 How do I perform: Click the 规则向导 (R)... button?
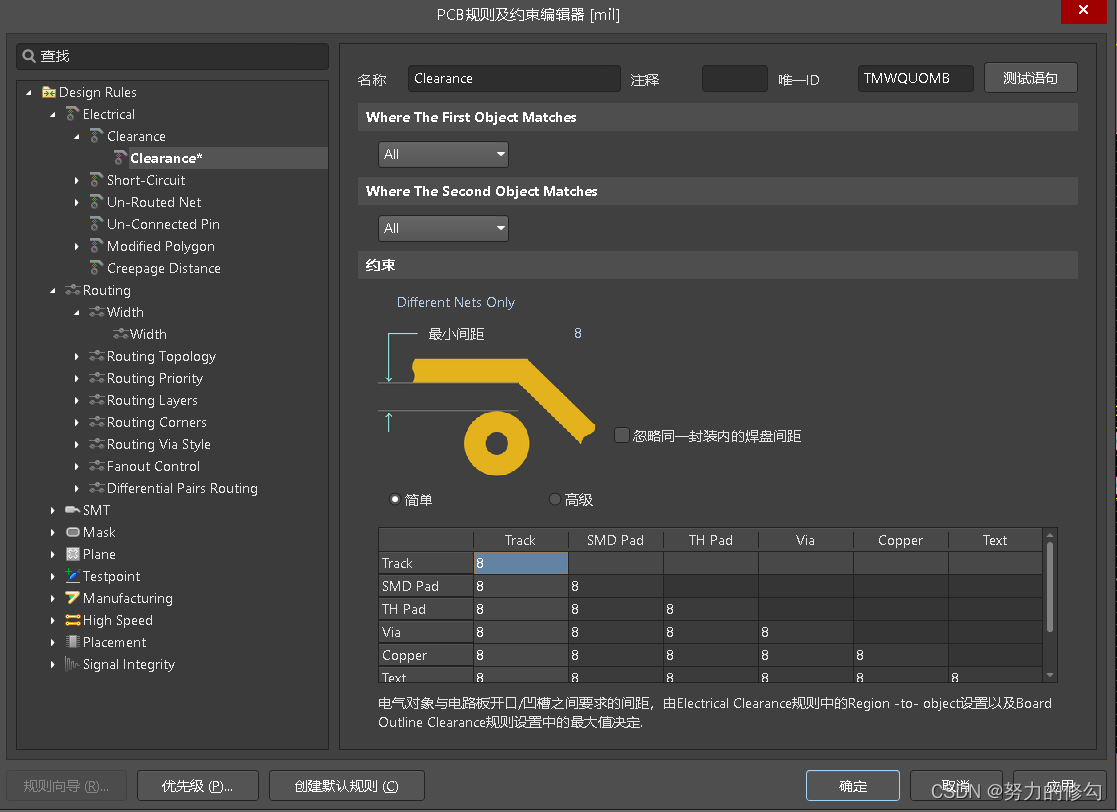click(66, 786)
